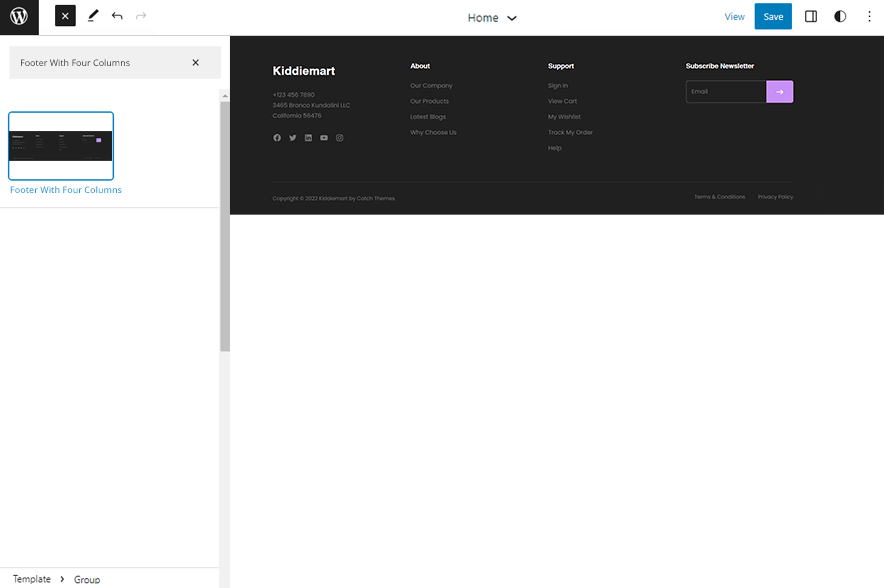The width and height of the screenshot is (884, 588).
Task: Select the Twitter social icon
Action: [x=292, y=137]
